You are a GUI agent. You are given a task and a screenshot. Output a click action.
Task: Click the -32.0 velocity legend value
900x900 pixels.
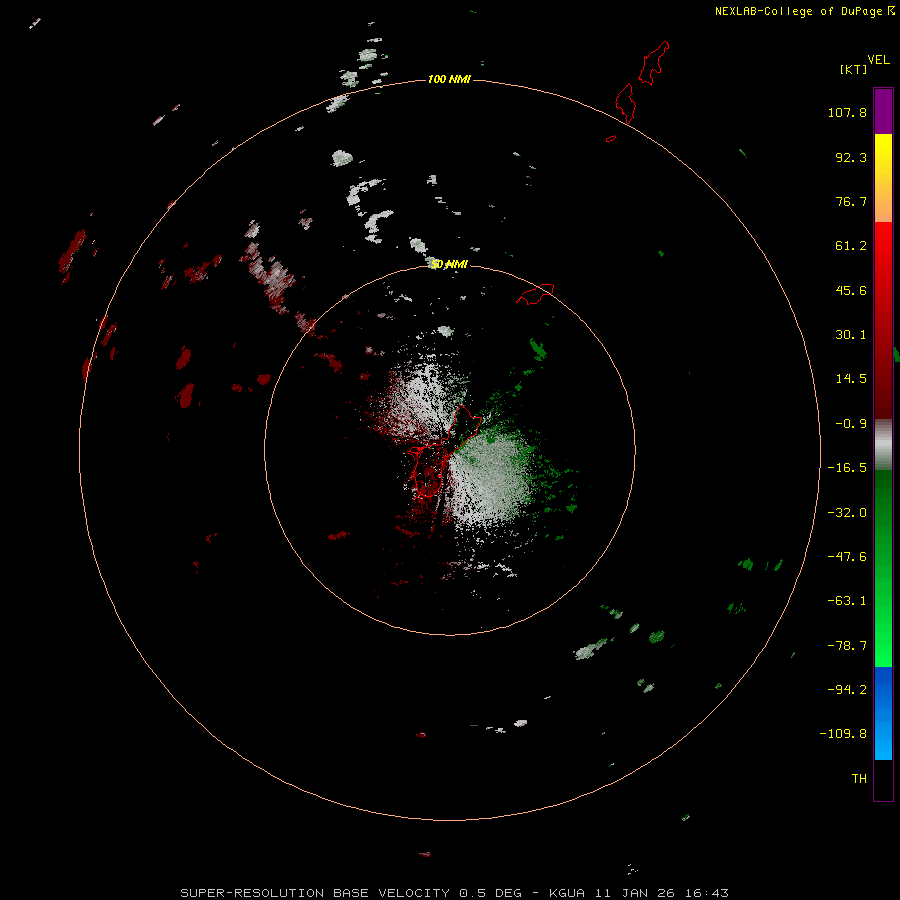coord(847,513)
